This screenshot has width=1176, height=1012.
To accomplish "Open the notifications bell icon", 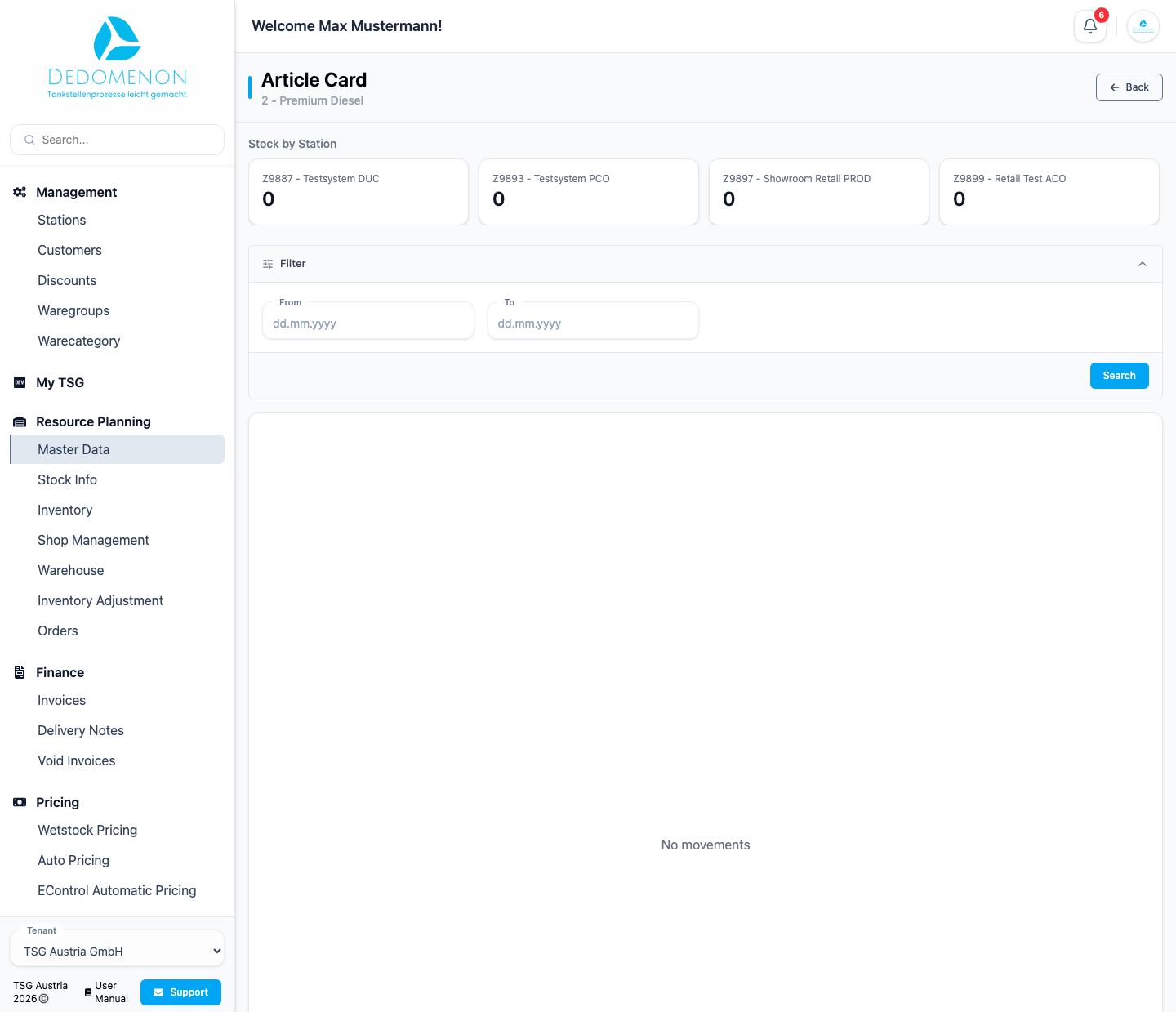I will click(x=1089, y=26).
